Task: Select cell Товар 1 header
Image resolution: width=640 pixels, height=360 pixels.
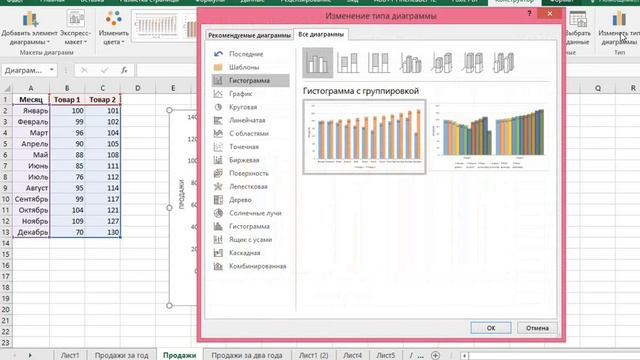Action: 67,100
